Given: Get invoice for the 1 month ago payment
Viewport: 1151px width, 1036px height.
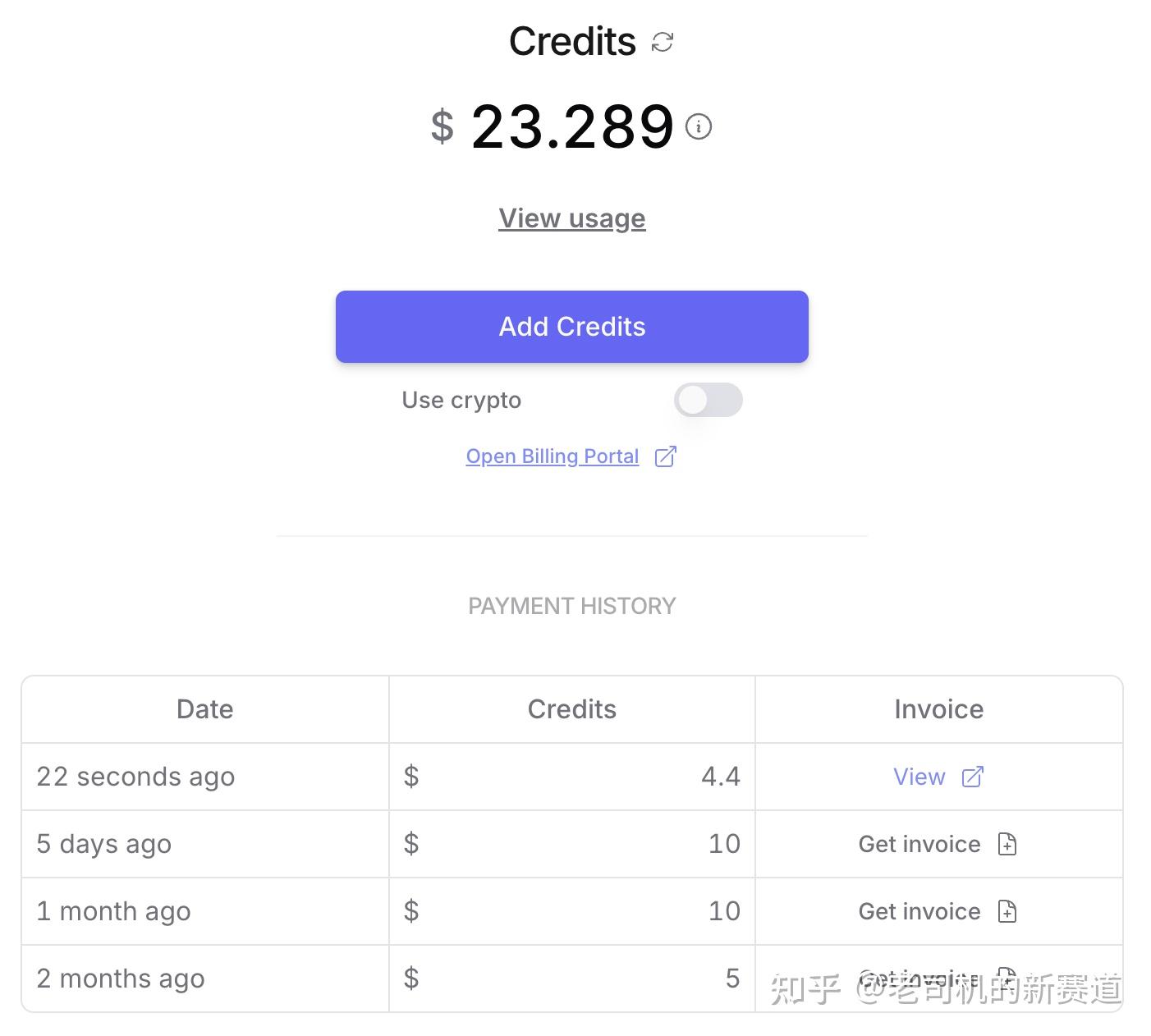Looking at the screenshot, I should tap(919, 910).
